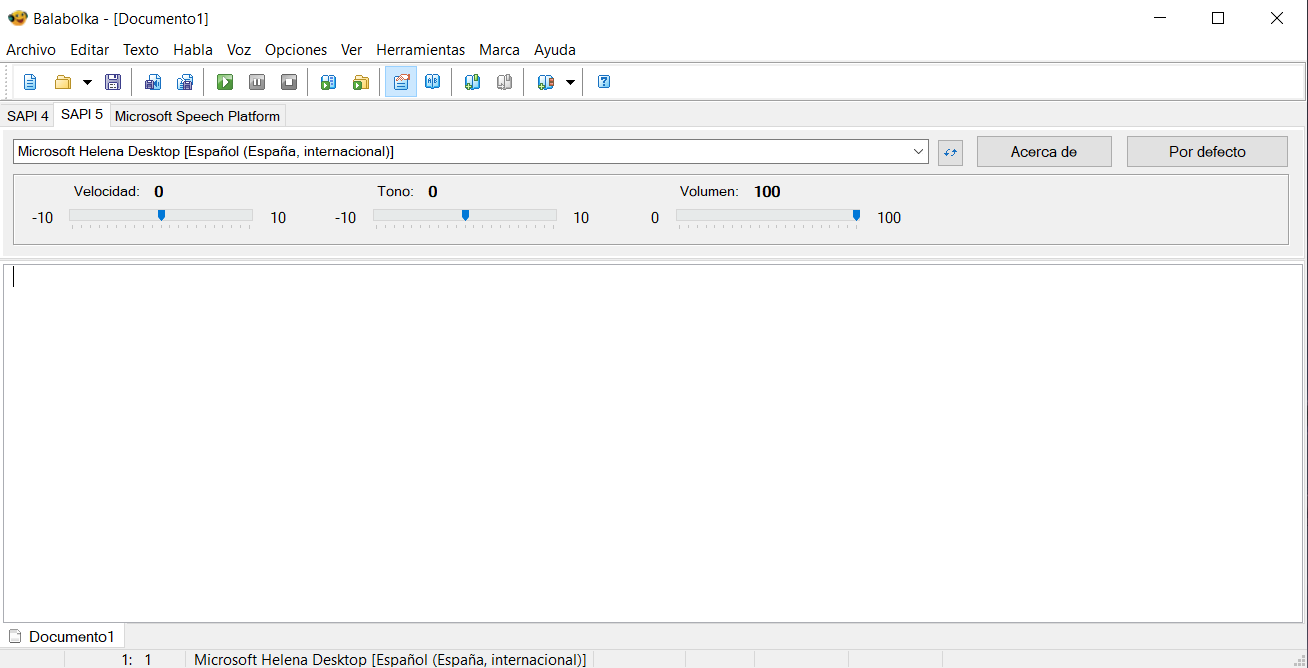Click the cursor position 1: 1 in status bar

point(136,660)
